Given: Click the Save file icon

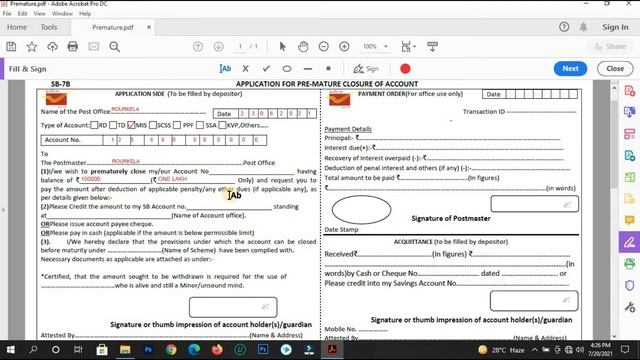Looking at the screenshot, I should (11, 47).
